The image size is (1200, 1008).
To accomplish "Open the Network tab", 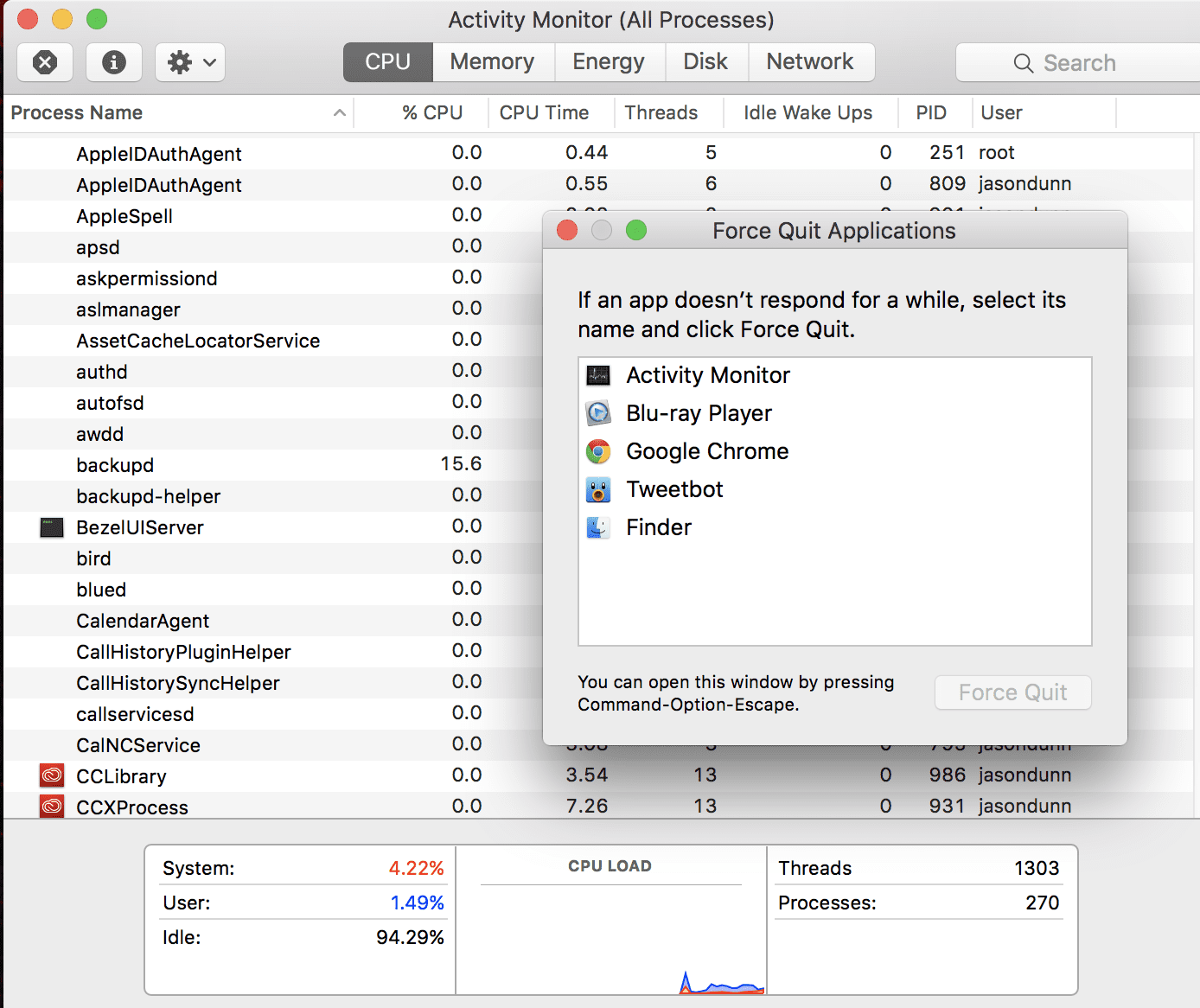I will [810, 62].
